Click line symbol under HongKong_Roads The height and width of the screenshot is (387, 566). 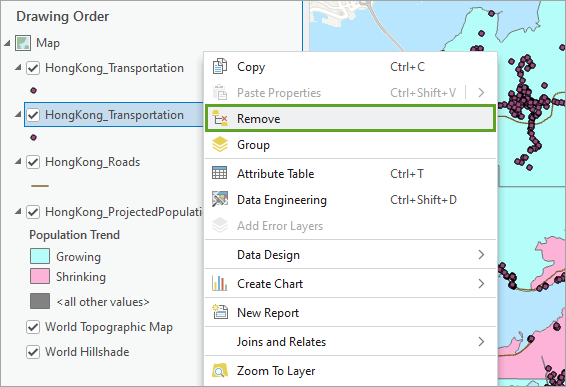click(x=40, y=186)
